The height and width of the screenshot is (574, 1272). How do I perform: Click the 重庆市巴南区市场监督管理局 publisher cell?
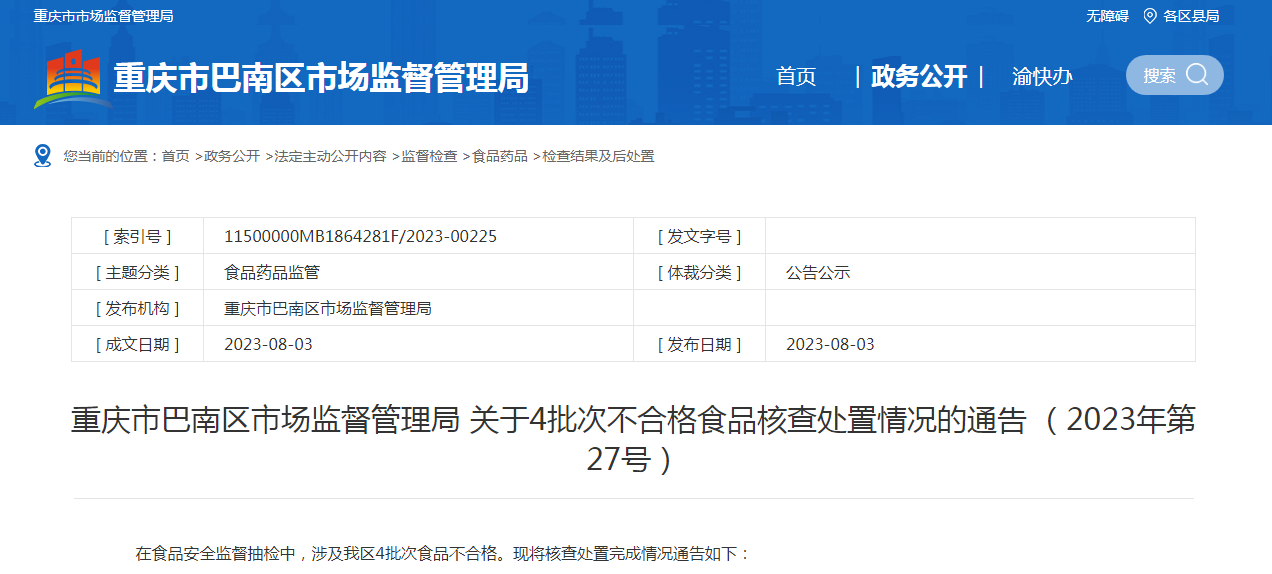418,308
